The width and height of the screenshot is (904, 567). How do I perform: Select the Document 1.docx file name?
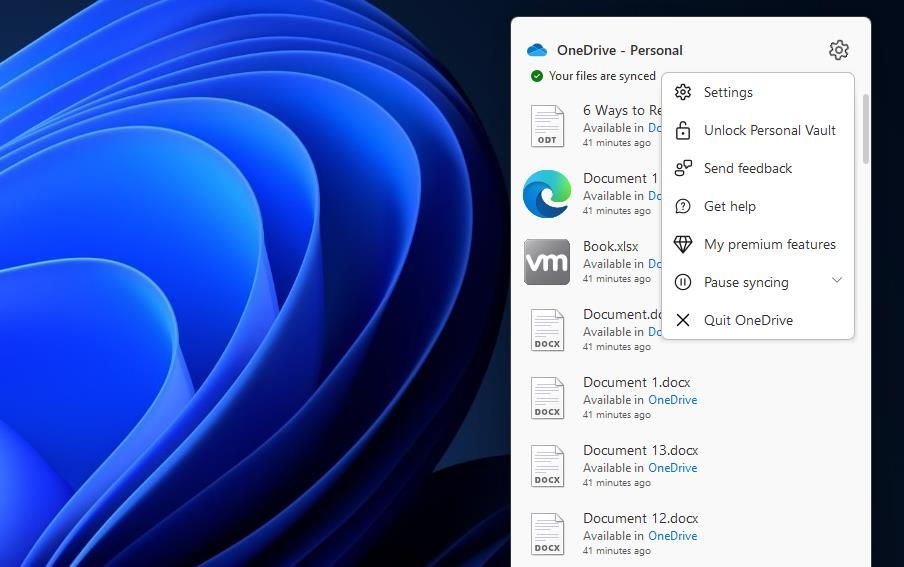636,382
